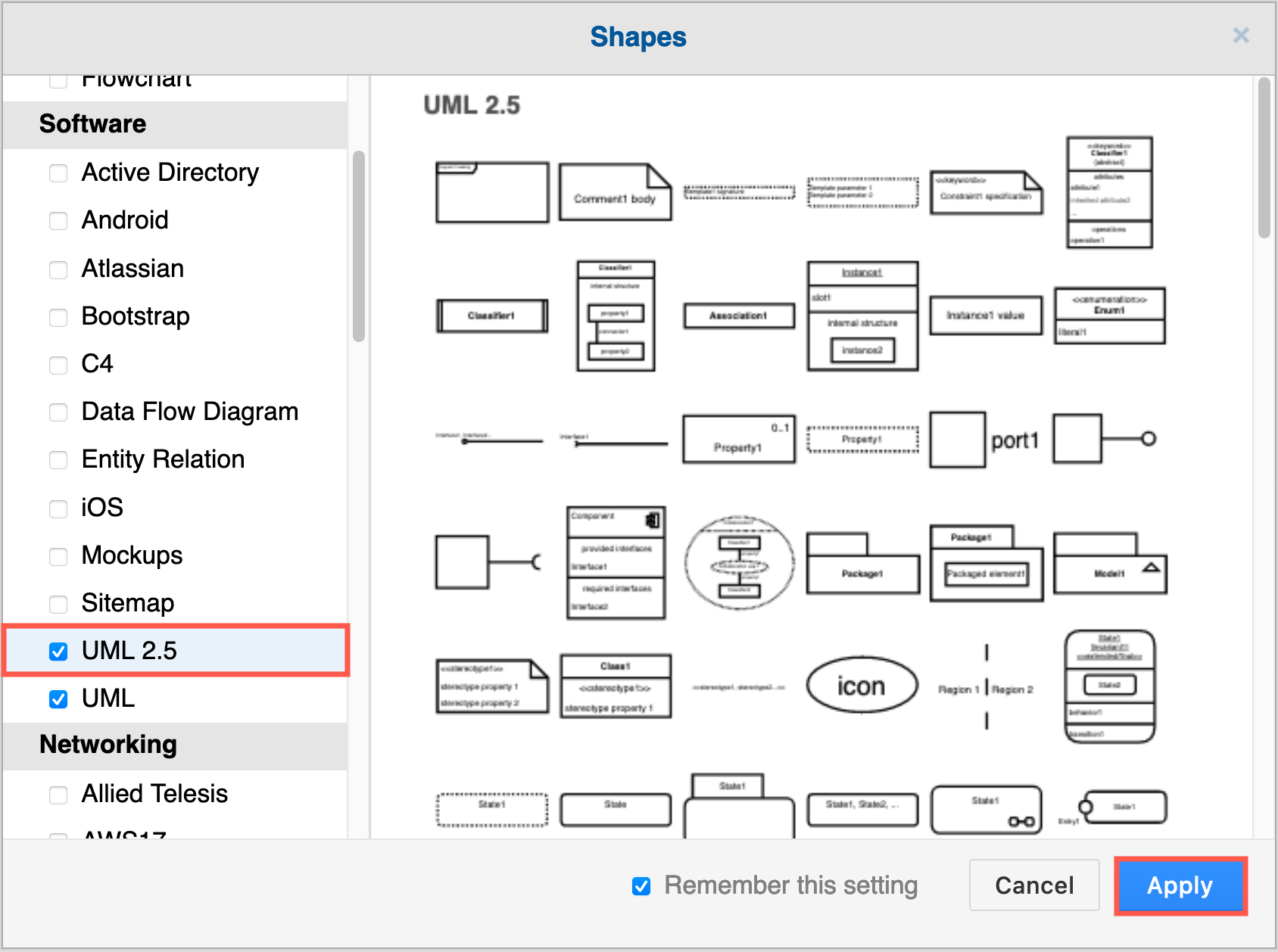The image size is (1278, 952).
Task: Collapse the Software section header
Action: point(92,123)
